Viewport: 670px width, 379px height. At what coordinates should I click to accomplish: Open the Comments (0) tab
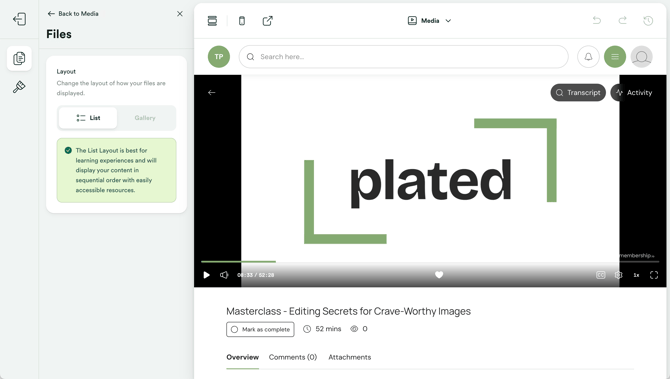pos(293,357)
